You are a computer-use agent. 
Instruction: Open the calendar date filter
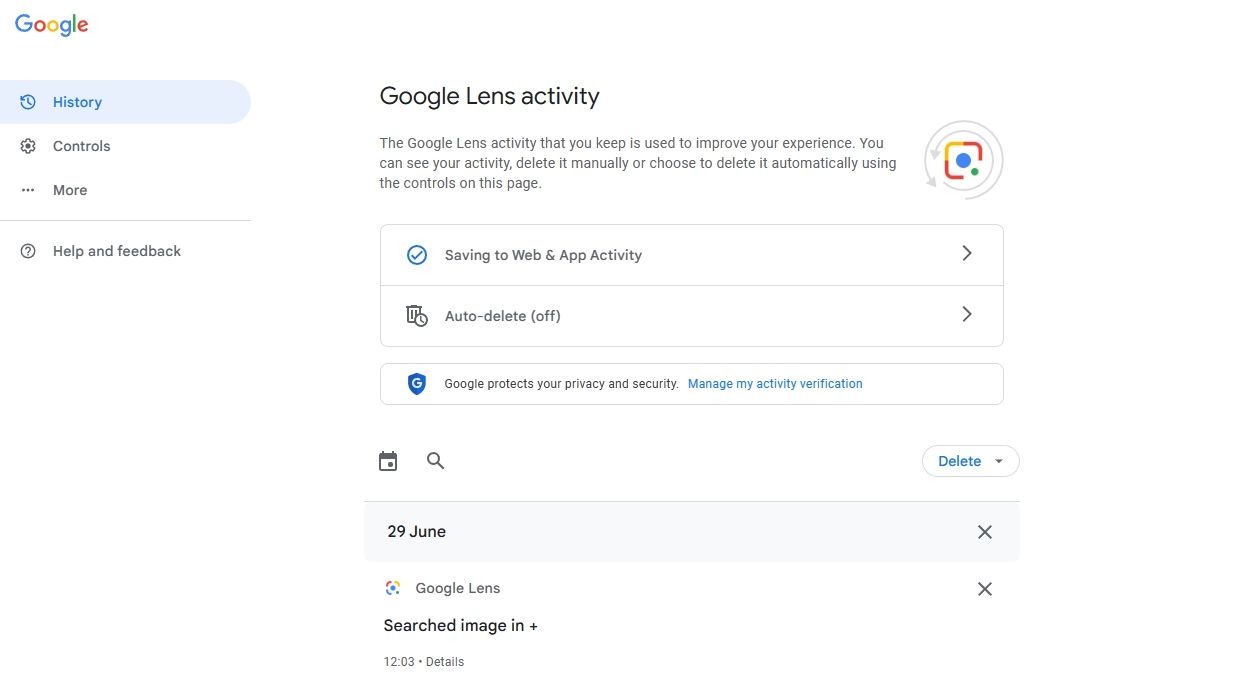388,460
